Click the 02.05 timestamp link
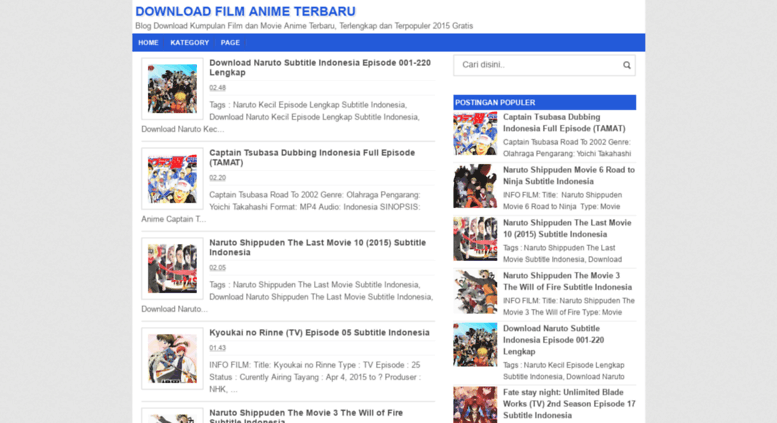 pos(217,267)
